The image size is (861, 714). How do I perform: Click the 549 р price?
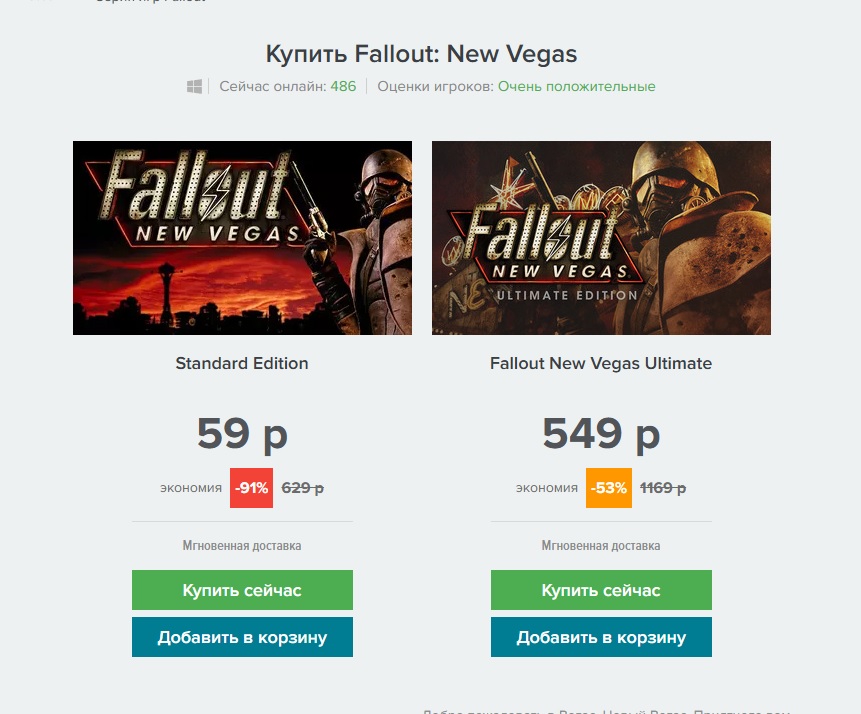[x=601, y=434]
